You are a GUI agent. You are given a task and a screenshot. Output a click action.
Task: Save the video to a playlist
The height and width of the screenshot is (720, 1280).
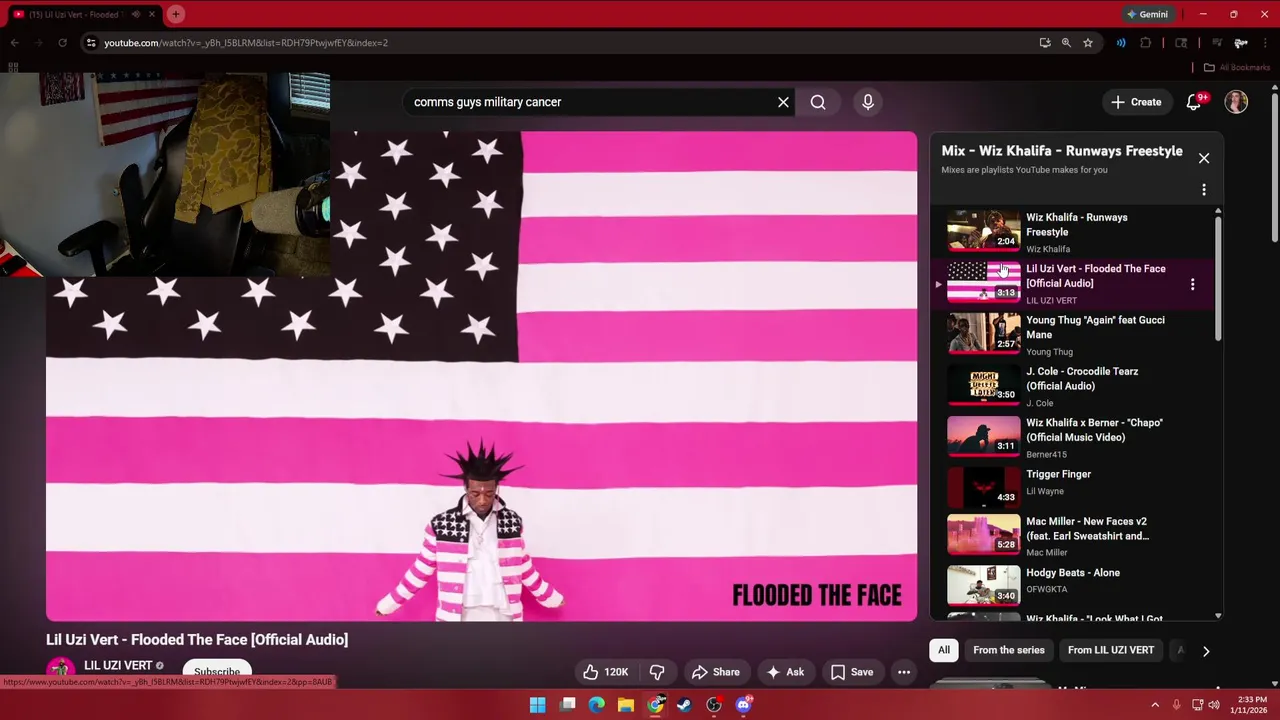pyautogui.click(x=852, y=672)
